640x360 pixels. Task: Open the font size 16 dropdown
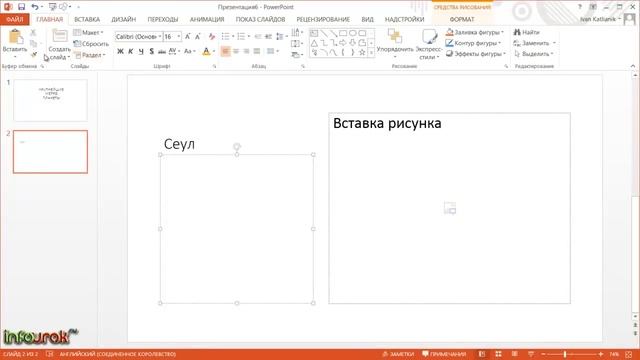pyautogui.click(x=178, y=37)
